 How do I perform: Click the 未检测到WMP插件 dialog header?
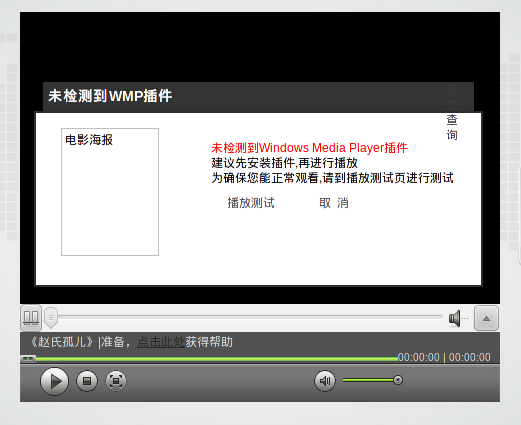click(x=258, y=97)
